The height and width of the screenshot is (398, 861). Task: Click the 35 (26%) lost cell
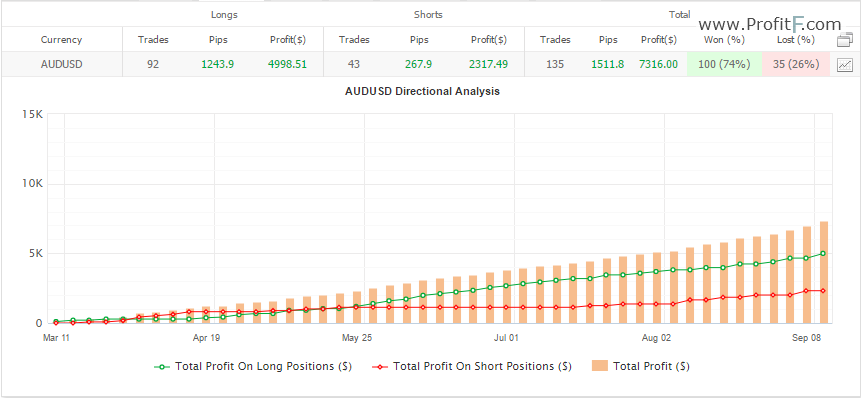(796, 64)
